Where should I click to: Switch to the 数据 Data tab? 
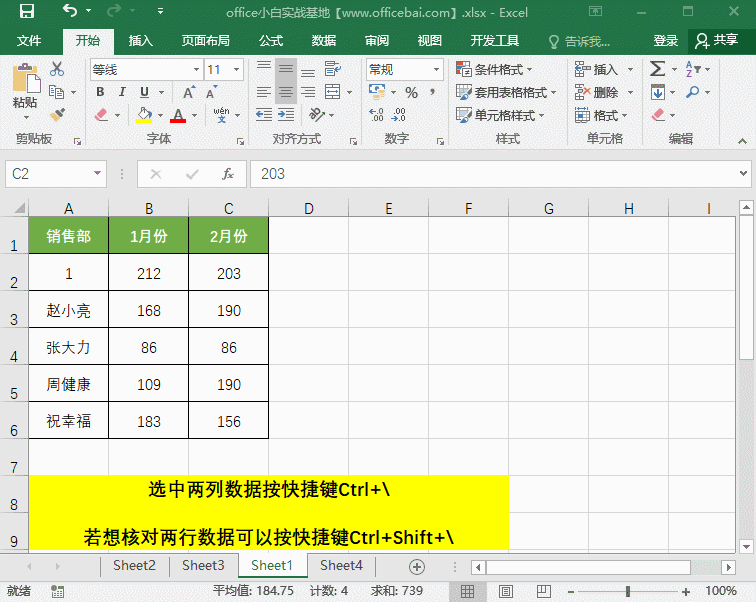[x=324, y=41]
